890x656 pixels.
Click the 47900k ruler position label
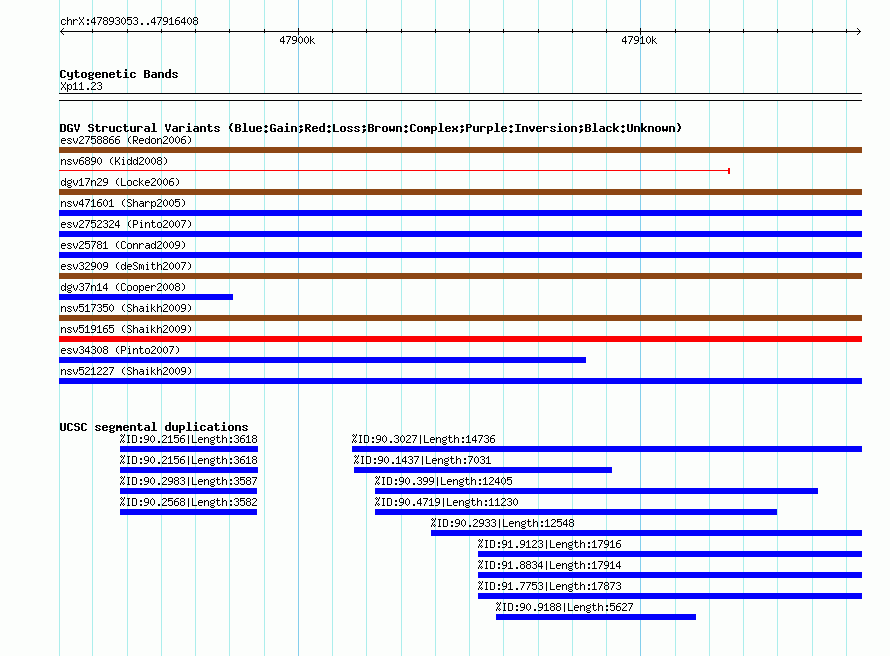(x=297, y=40)
